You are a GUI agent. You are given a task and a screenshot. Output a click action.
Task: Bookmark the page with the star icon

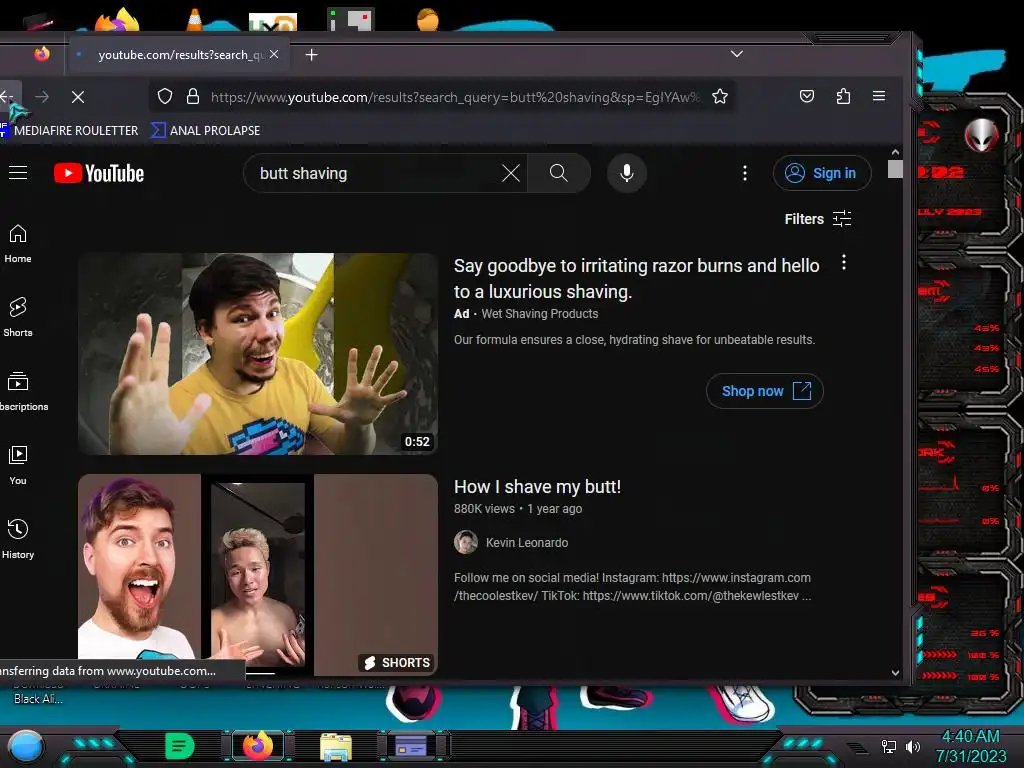720,97
